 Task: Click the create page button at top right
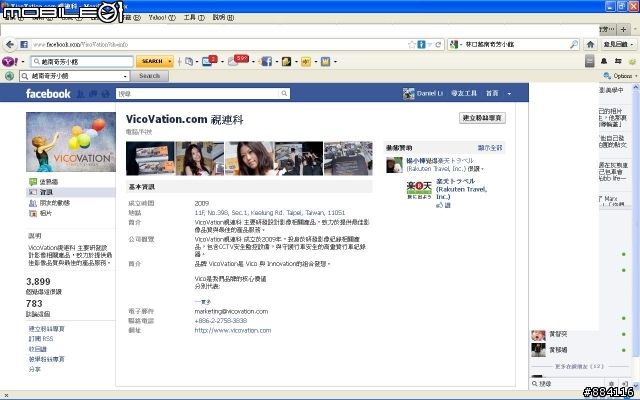[x=482, y=118]
